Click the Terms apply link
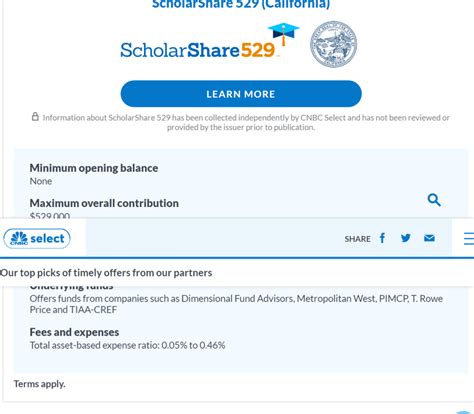This screenshot has height=414, width=474. [x=39, y=384]
